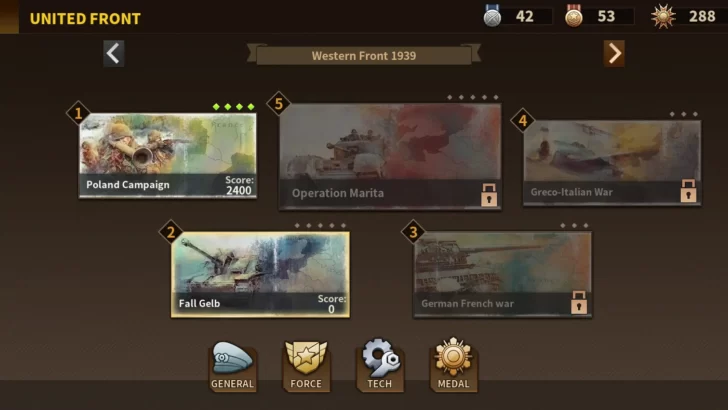
Task: Open the Medal icon
Action: [x=453, y=364]
